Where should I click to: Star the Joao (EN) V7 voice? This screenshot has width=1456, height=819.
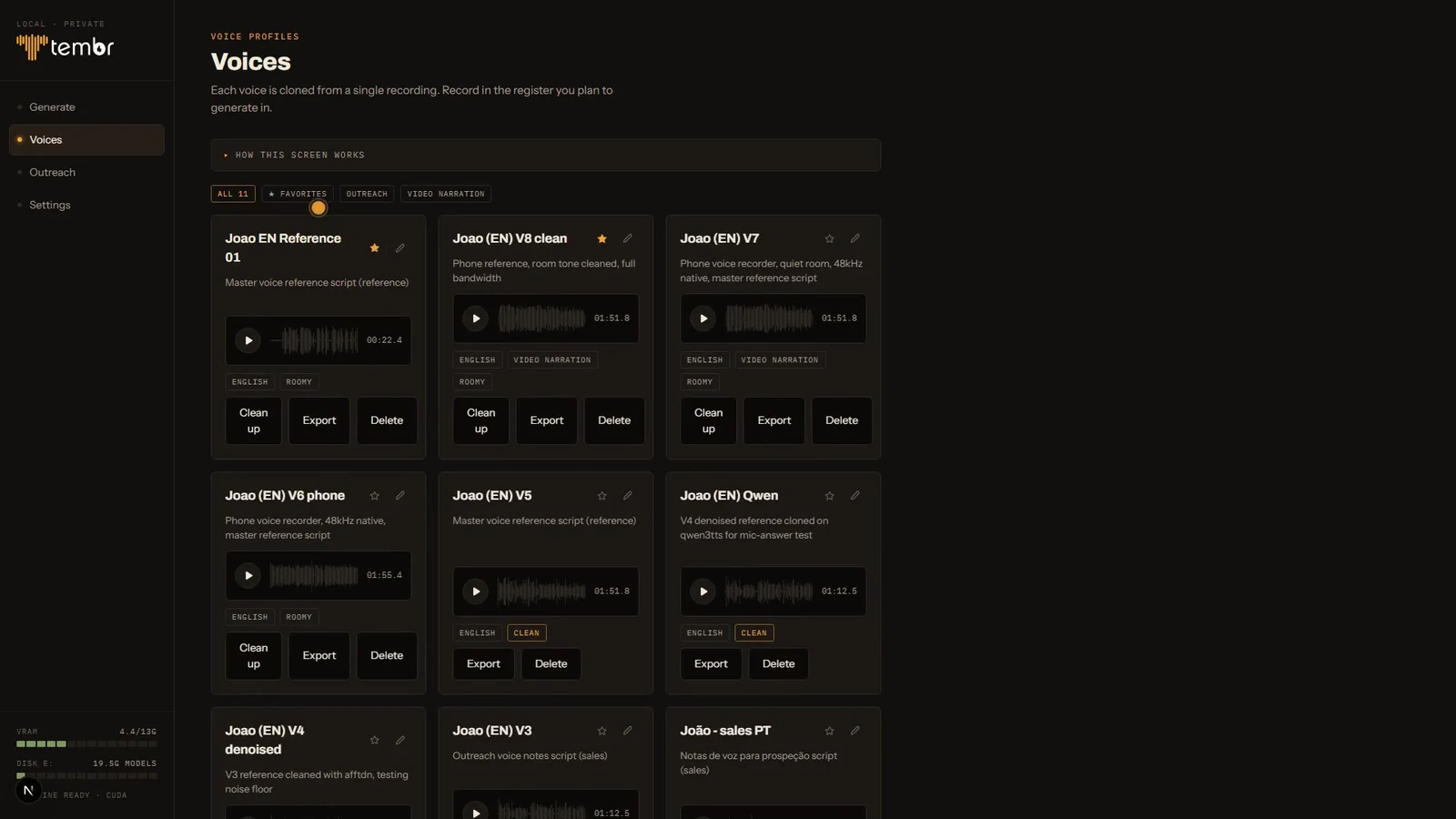point(829,238)
